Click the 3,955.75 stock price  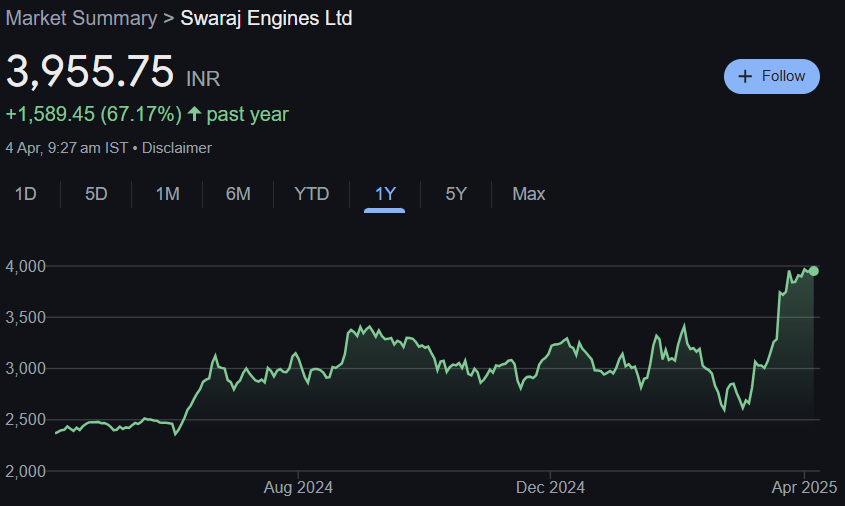coord(90,72)
